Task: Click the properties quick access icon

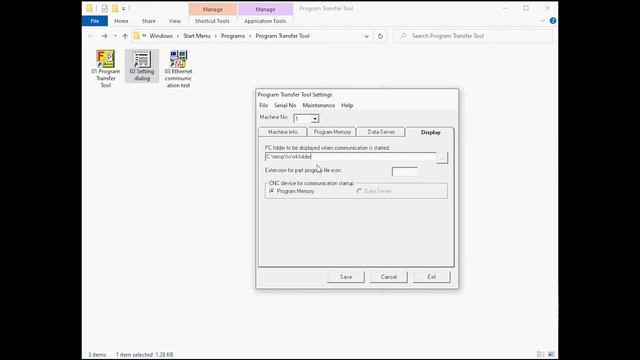Action: pyautogui.click(x=105, y=8)
